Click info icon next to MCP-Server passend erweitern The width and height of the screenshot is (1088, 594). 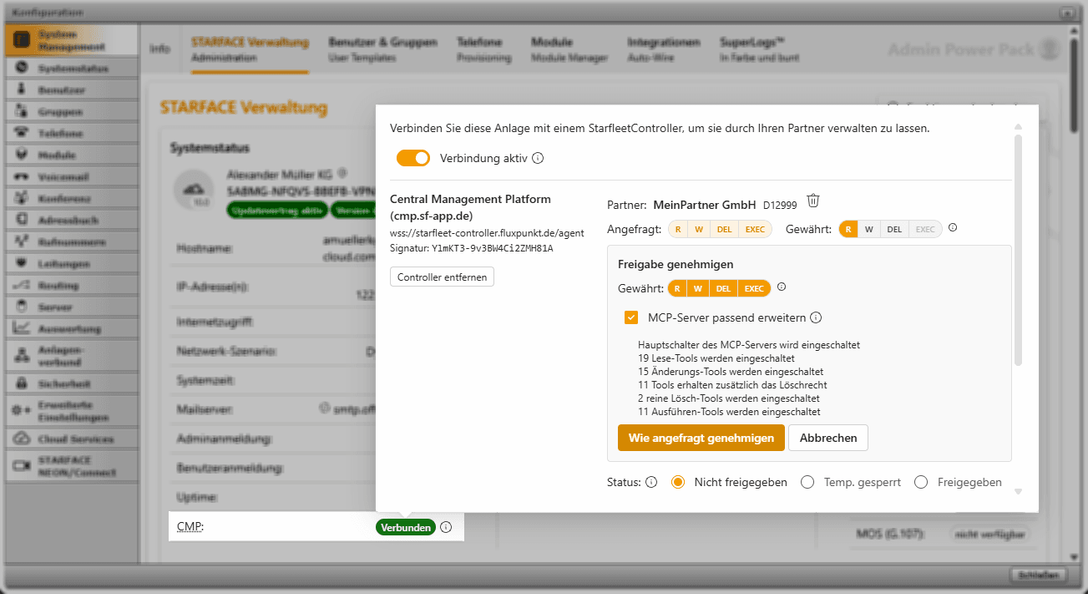(x=816, y=318)
